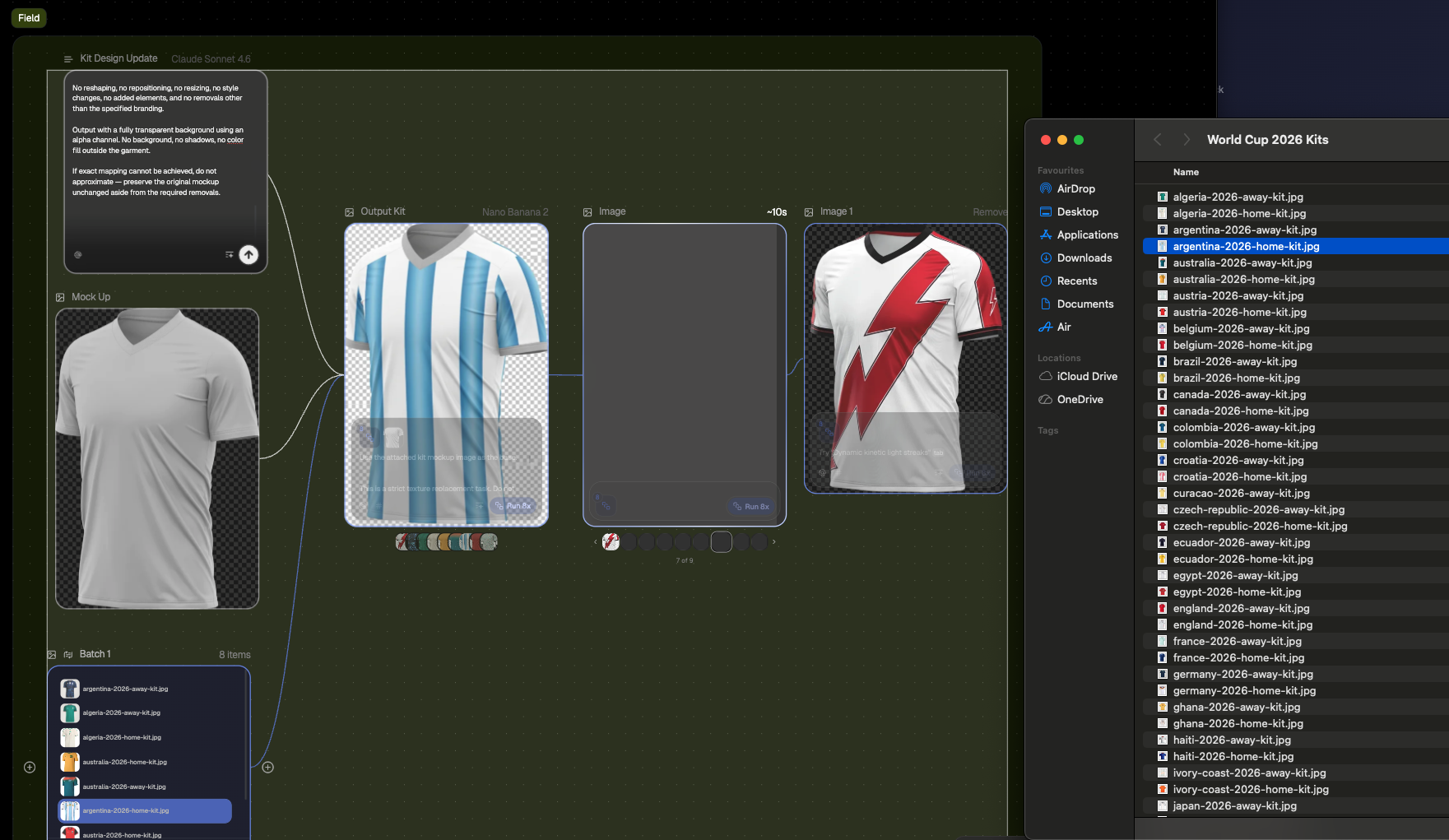
Task: Select the highlighted seventh slot in the results strip
Action: click(722, 542)
